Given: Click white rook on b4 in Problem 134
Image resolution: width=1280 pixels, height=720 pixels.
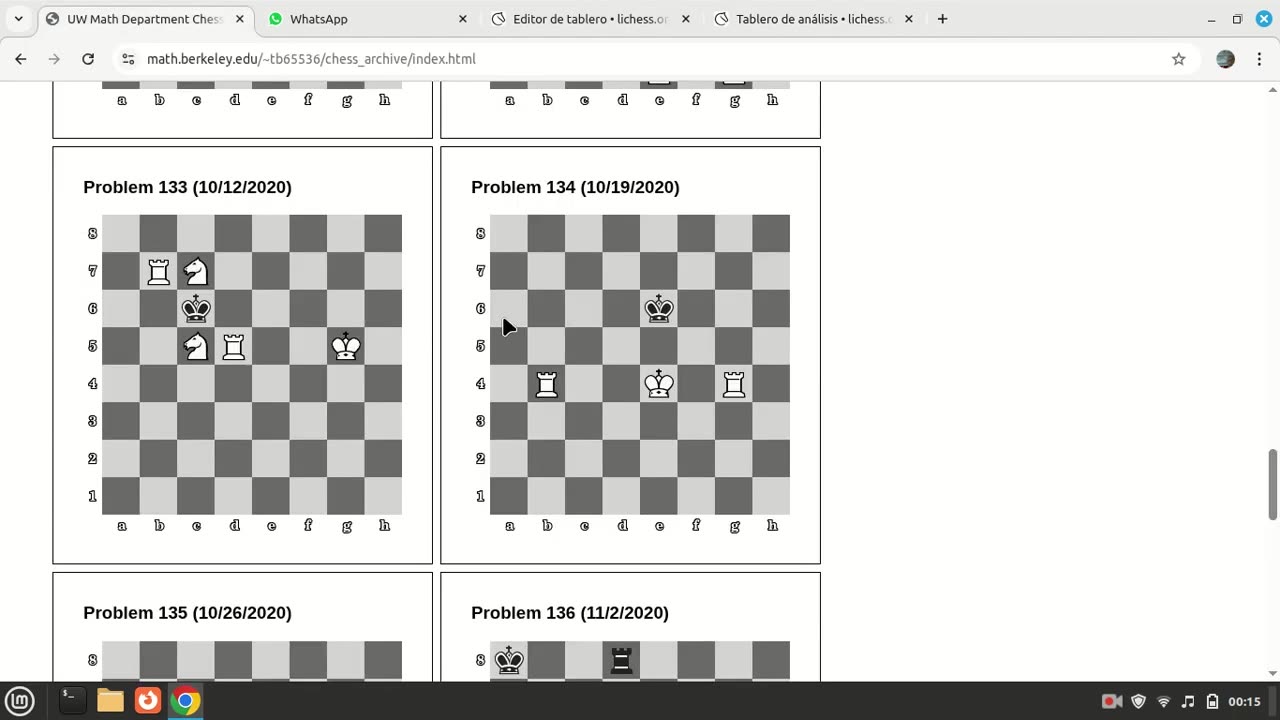Looking at the screenshot, I should pos(546,384).
